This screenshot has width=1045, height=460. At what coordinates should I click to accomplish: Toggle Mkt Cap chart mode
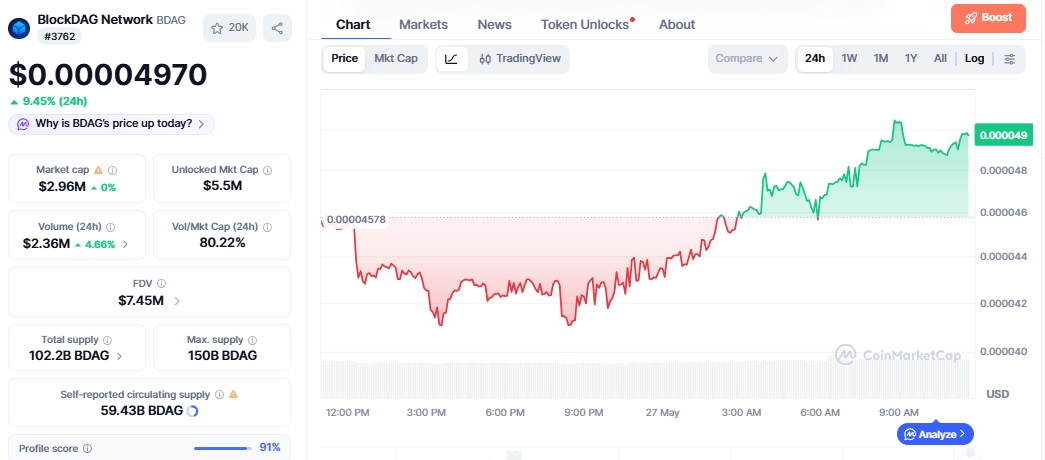[x=396, y=59]
